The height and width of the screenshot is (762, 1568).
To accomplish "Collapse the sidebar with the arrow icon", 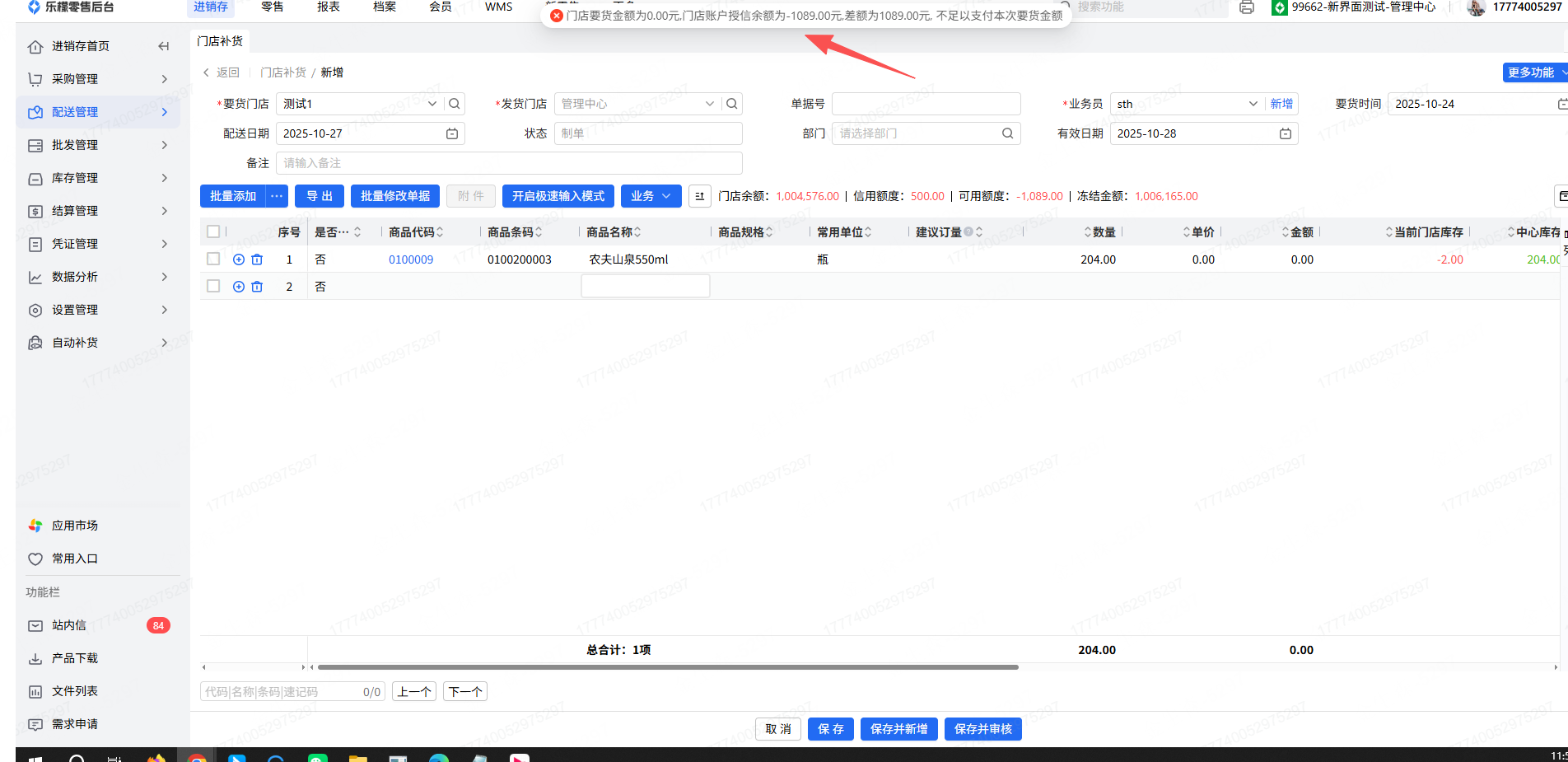I will [164, 46].
